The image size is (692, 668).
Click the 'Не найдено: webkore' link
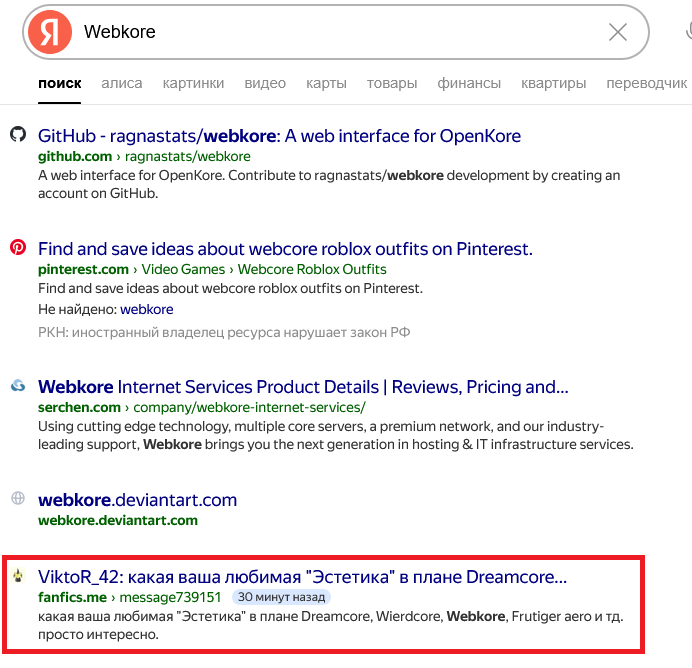[146, 309]
